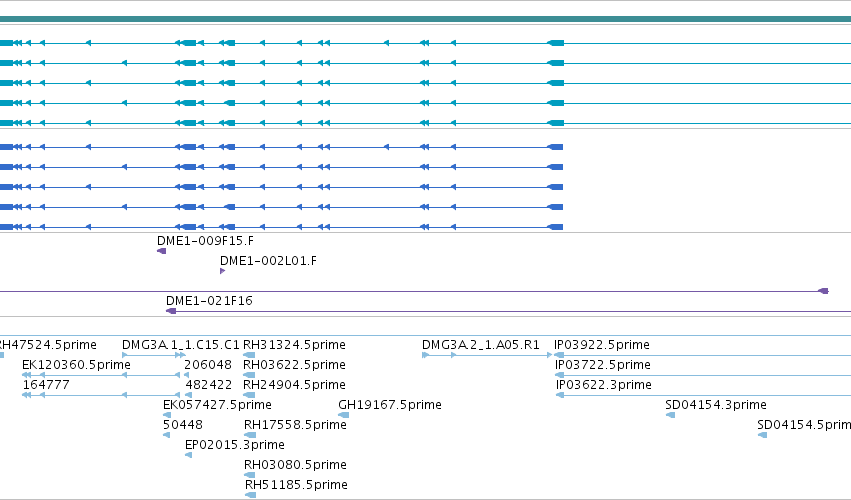This screenshot has width=851, height=500.
Task: Select the EP02015.3prime label
Action: [234, 445]
